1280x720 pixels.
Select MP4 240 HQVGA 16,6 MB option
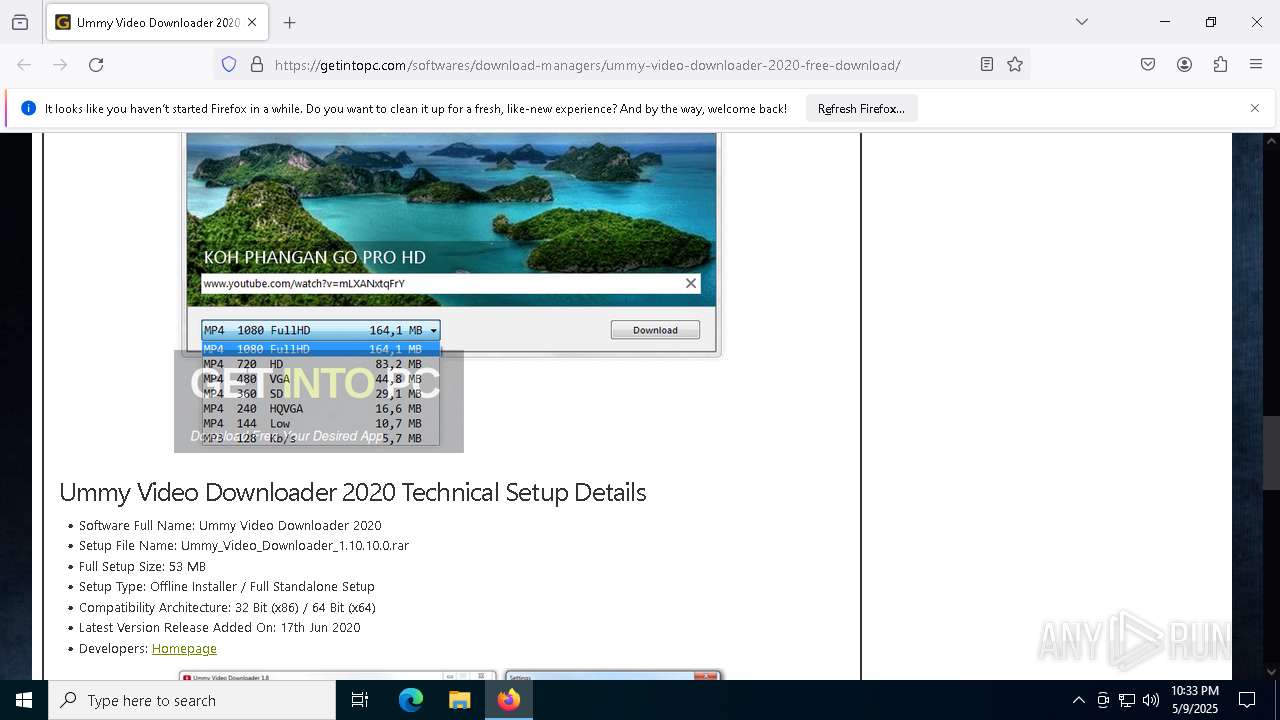320,408
